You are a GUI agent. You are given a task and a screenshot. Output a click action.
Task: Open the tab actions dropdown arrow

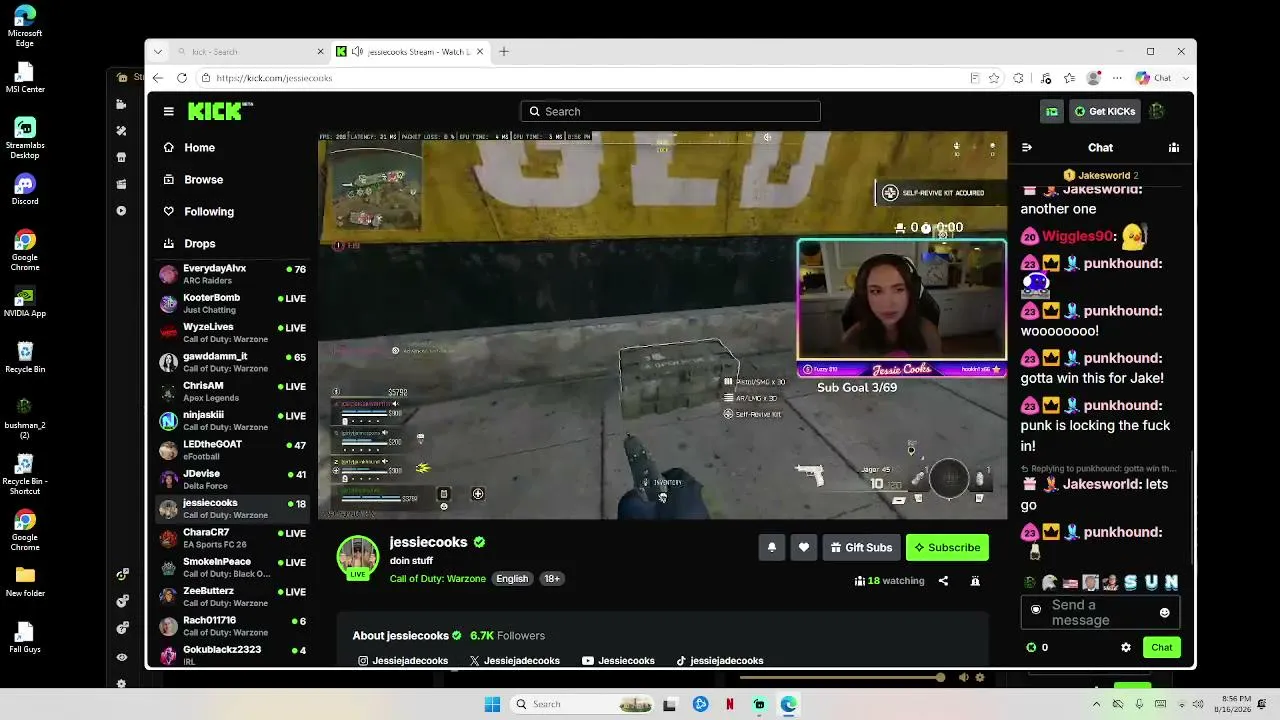point(157,52)
